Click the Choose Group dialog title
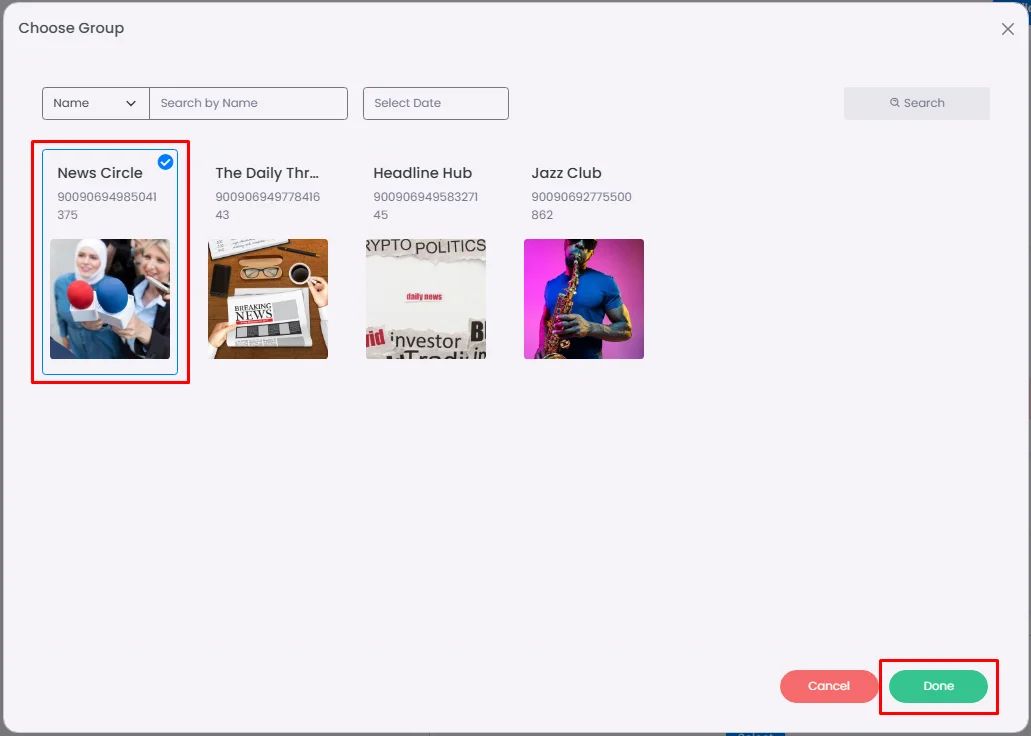 [x=71, y=28]
